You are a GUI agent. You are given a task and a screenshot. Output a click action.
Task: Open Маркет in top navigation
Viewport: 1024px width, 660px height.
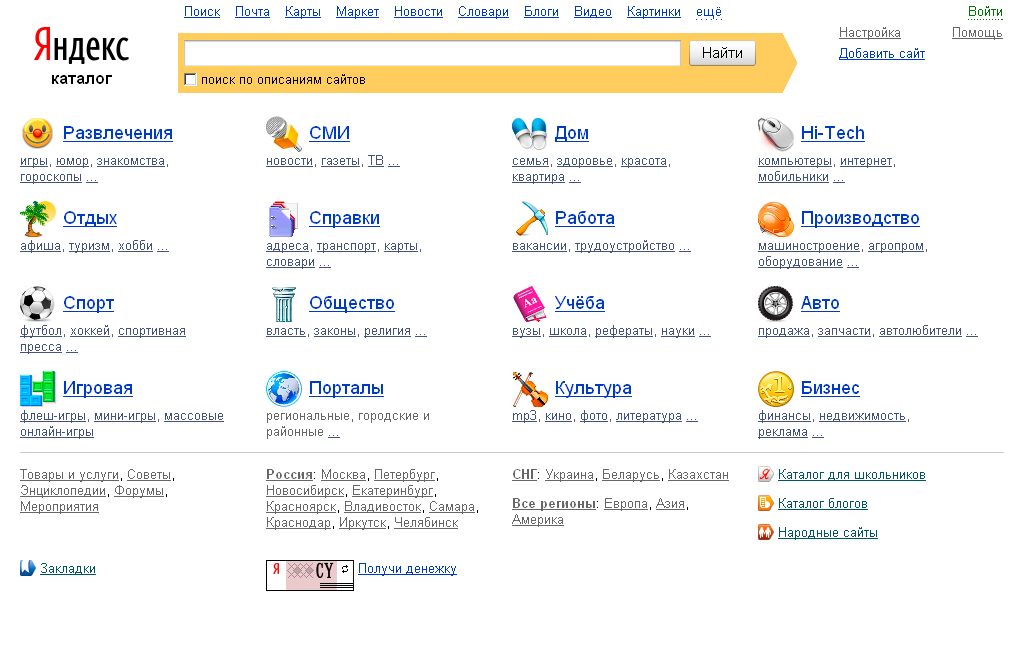(357, 12)
